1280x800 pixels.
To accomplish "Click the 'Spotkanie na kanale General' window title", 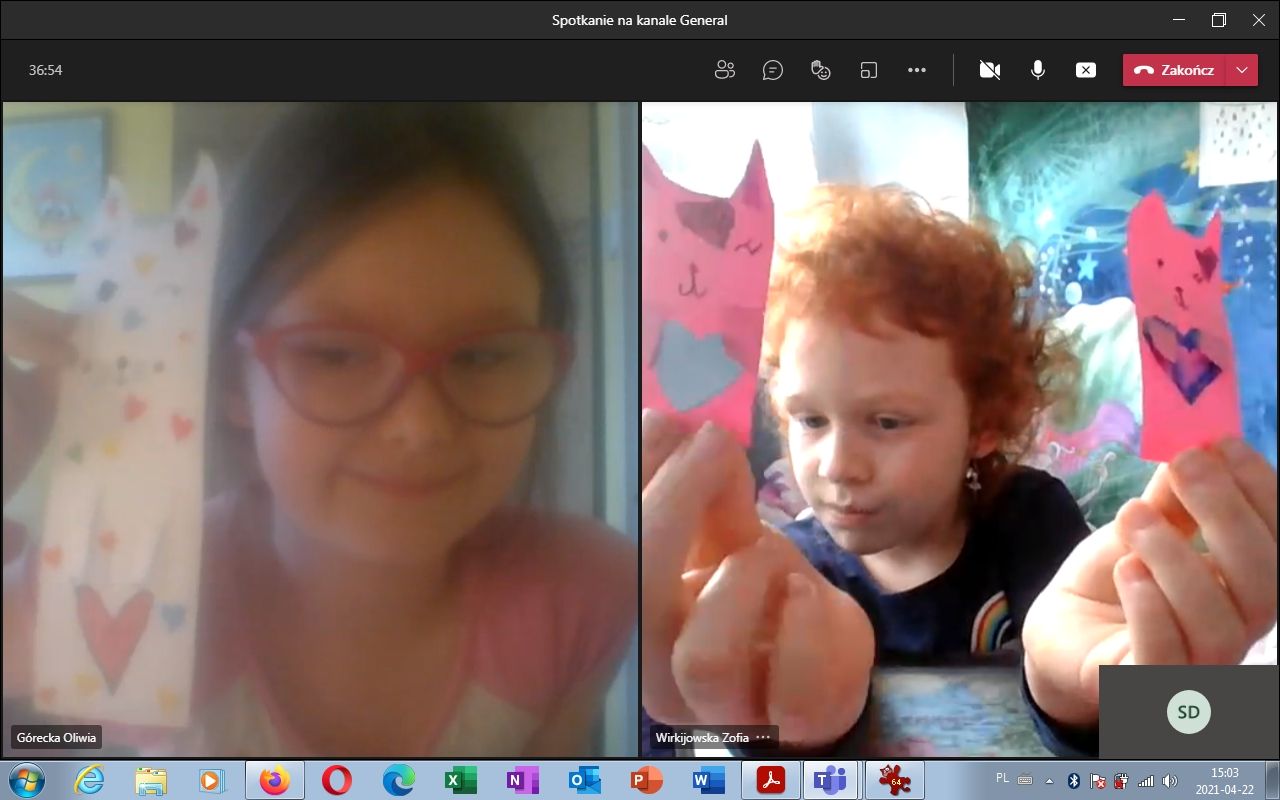I will [640, 20].
